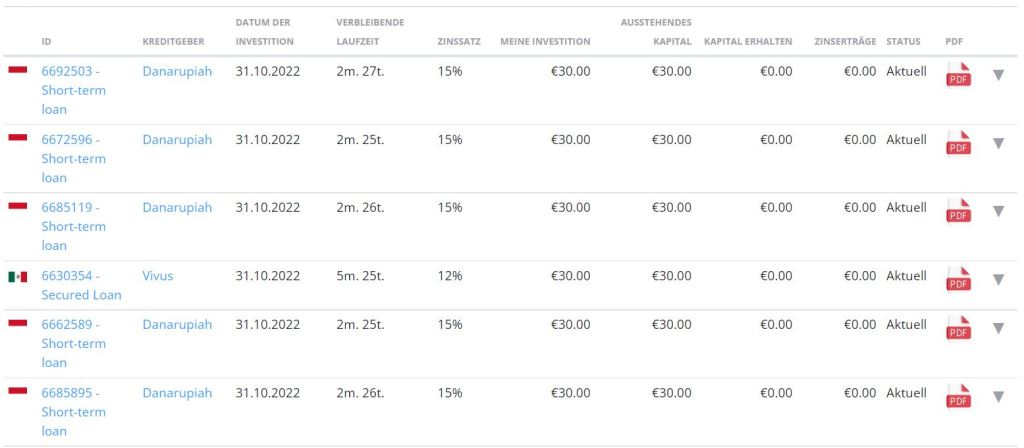Open PDF for loan 6662589

pos(958,329)
